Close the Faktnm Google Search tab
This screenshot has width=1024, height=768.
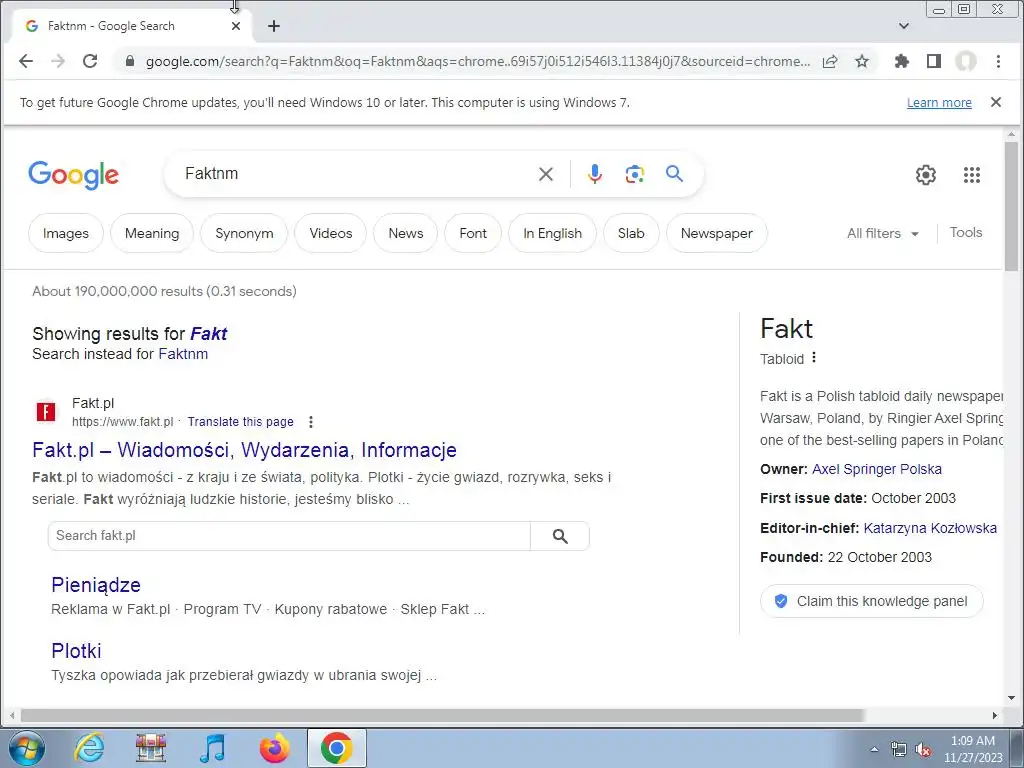236,26
